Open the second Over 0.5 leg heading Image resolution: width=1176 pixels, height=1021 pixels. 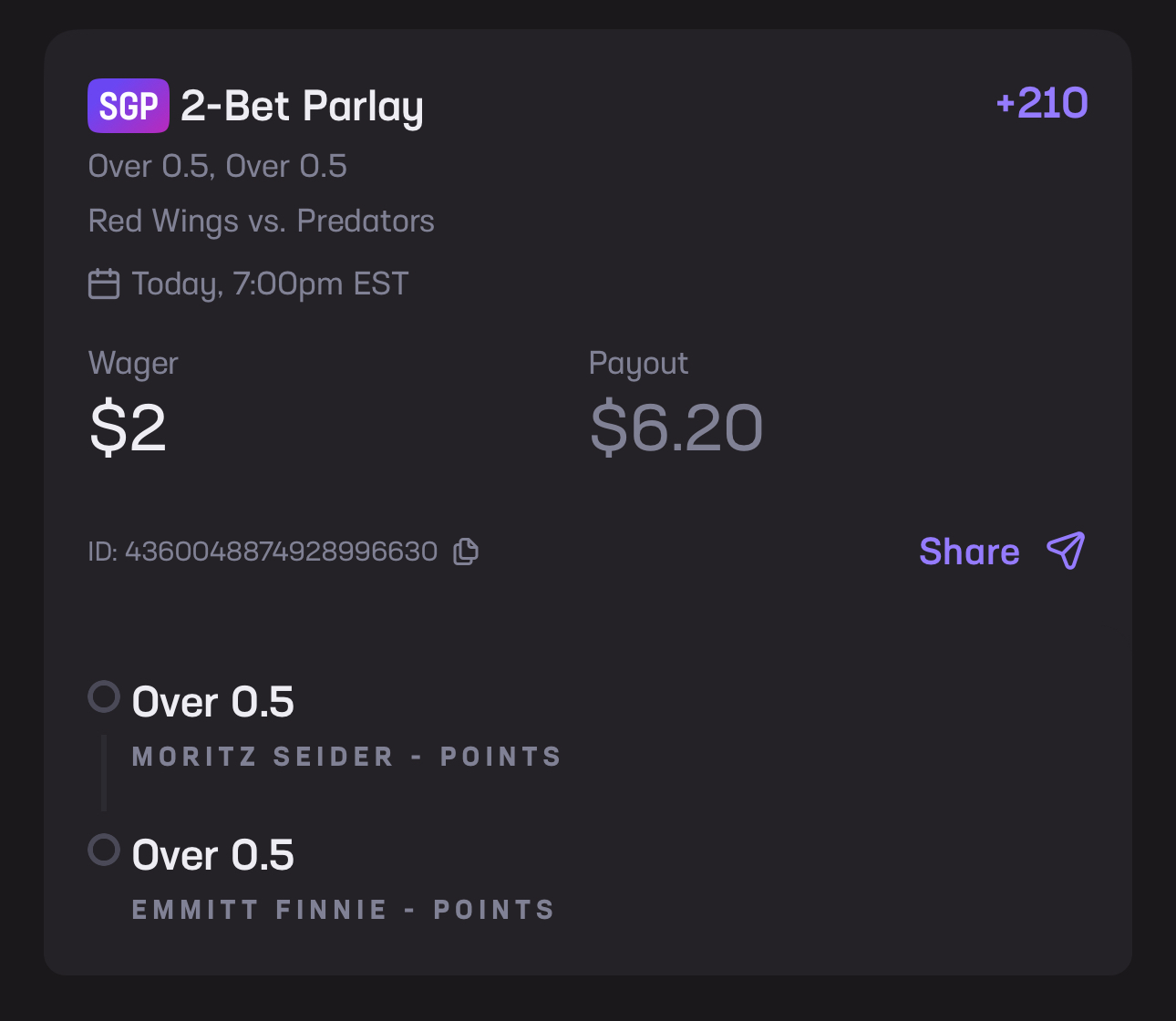click(213, 855)
